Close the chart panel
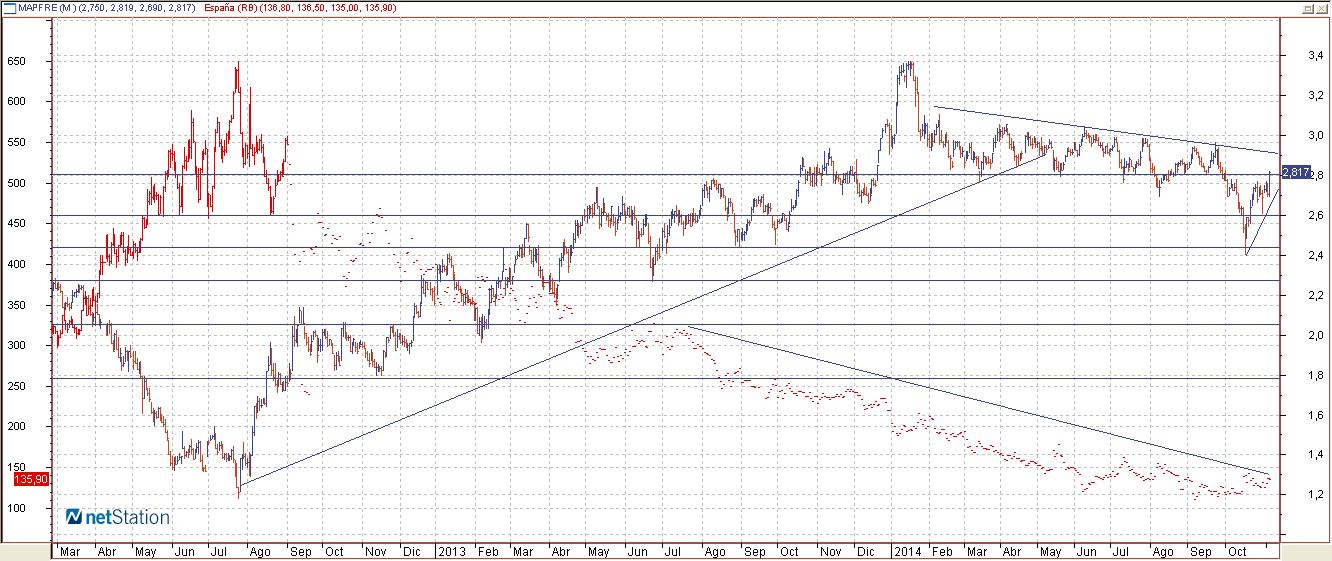 [x=1321, y=8]
